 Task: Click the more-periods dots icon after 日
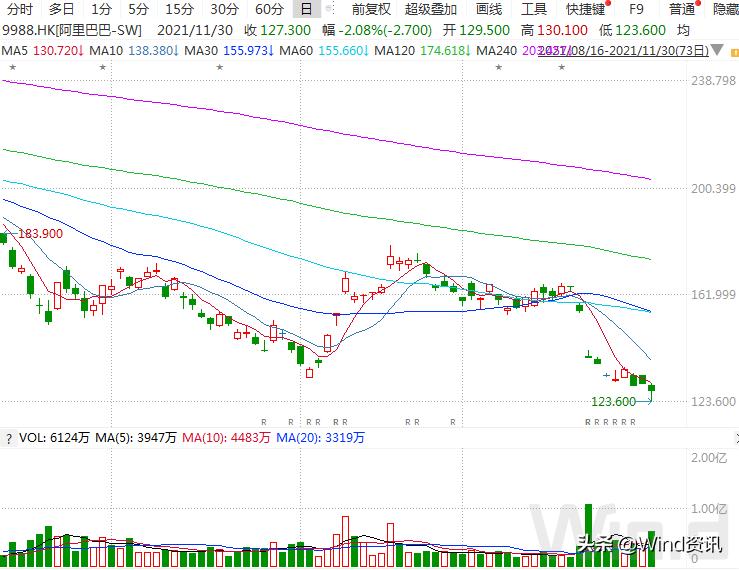coord(330,8)
